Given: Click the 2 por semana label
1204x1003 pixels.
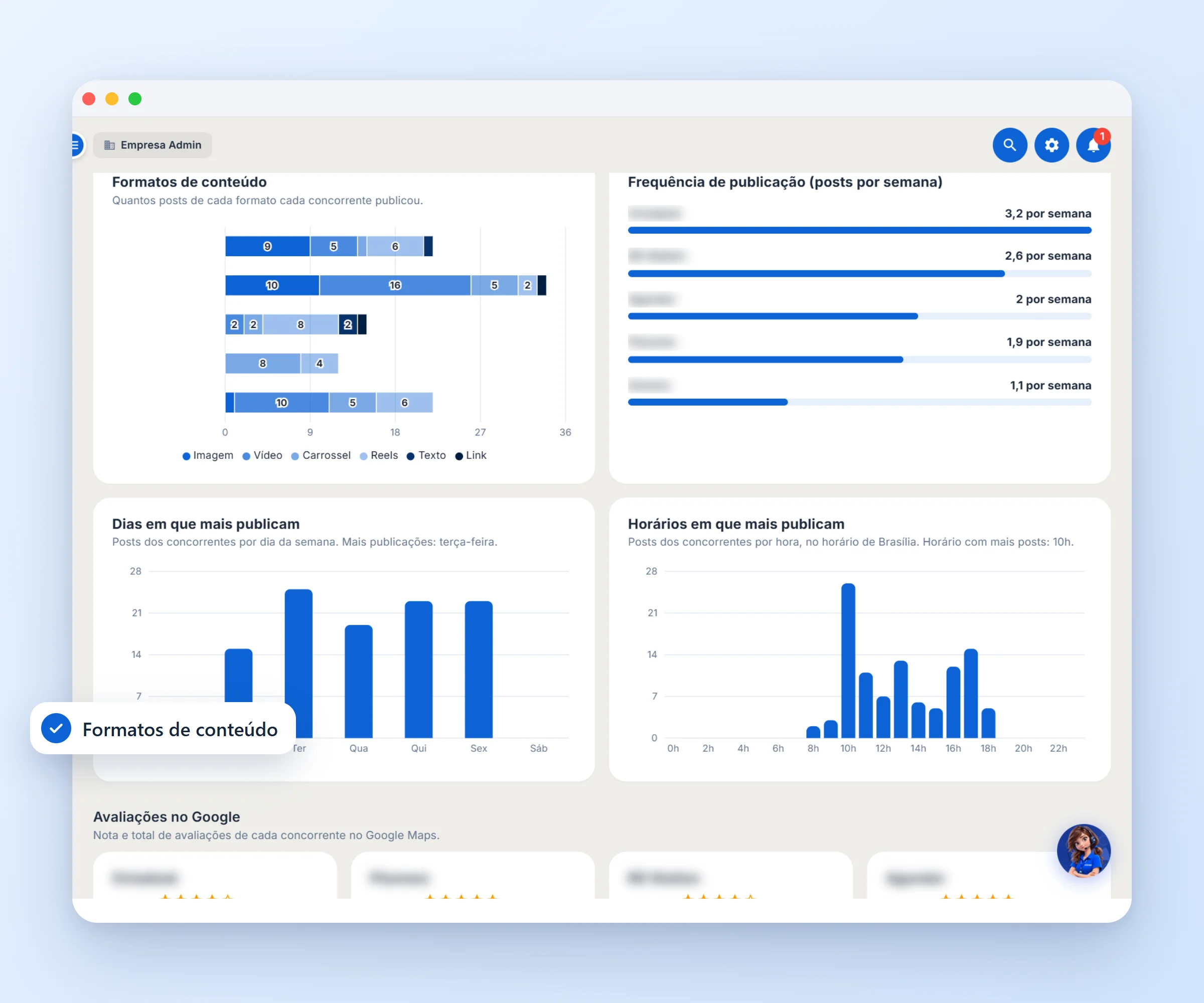Looking at the screenshot, I should tap(1053, 299).
